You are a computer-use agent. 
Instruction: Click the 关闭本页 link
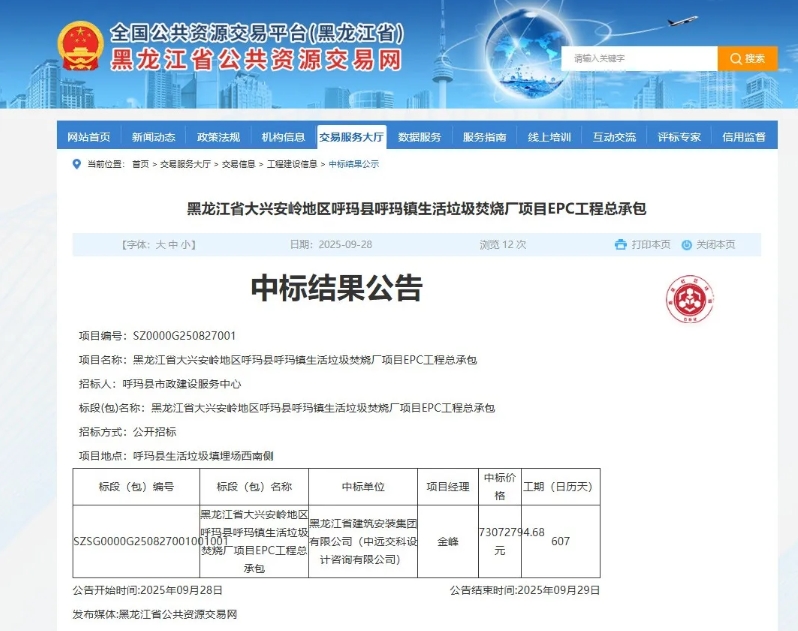(x=715, y=244)
